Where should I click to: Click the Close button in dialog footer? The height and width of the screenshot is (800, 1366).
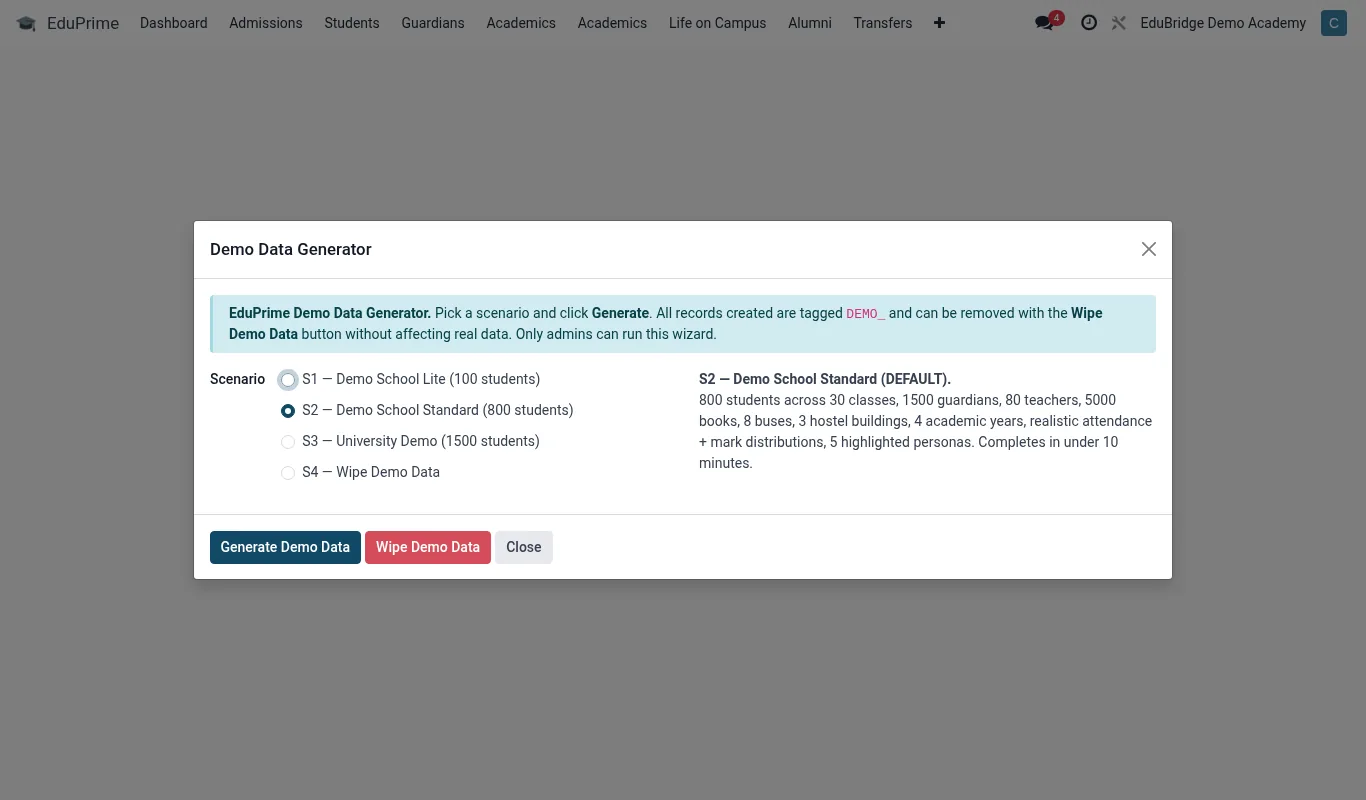pyautogui.click(x=524, y=547)
